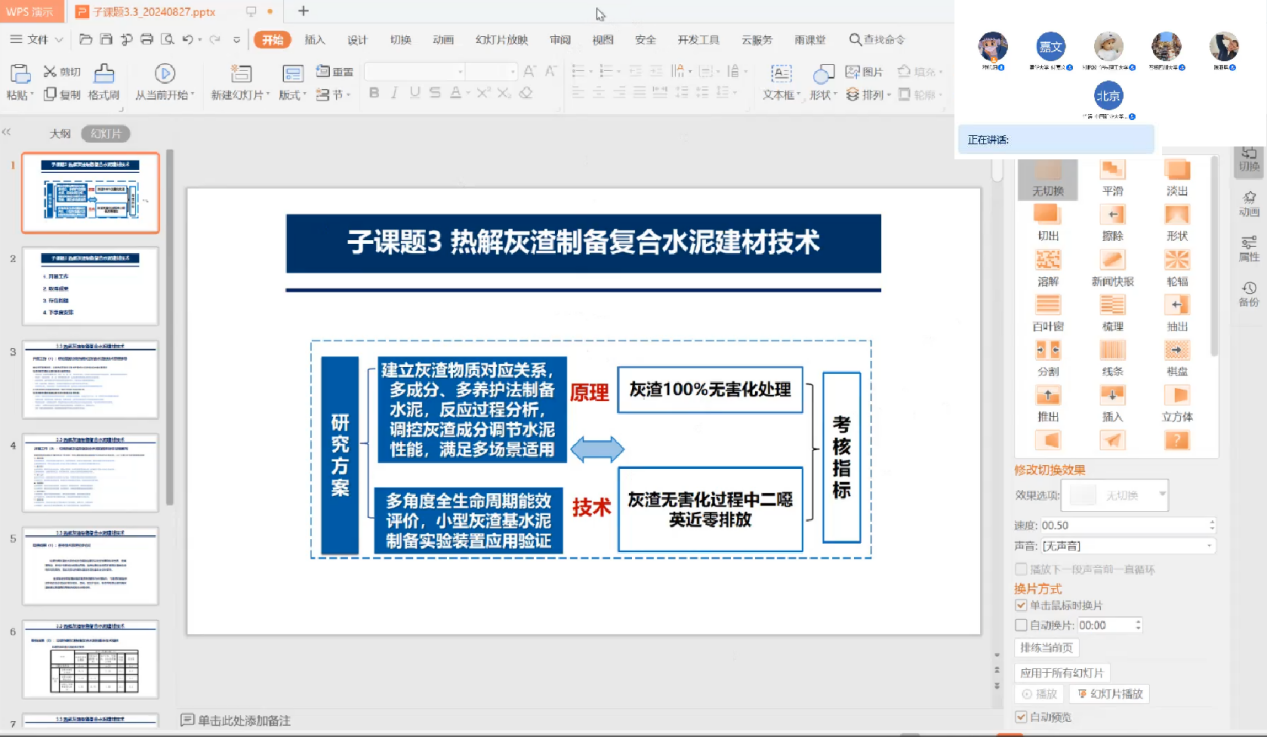Screen dimensions: 1267x737
Task: Open the 声音 sound dropdown
Action: click(1209, 546)
